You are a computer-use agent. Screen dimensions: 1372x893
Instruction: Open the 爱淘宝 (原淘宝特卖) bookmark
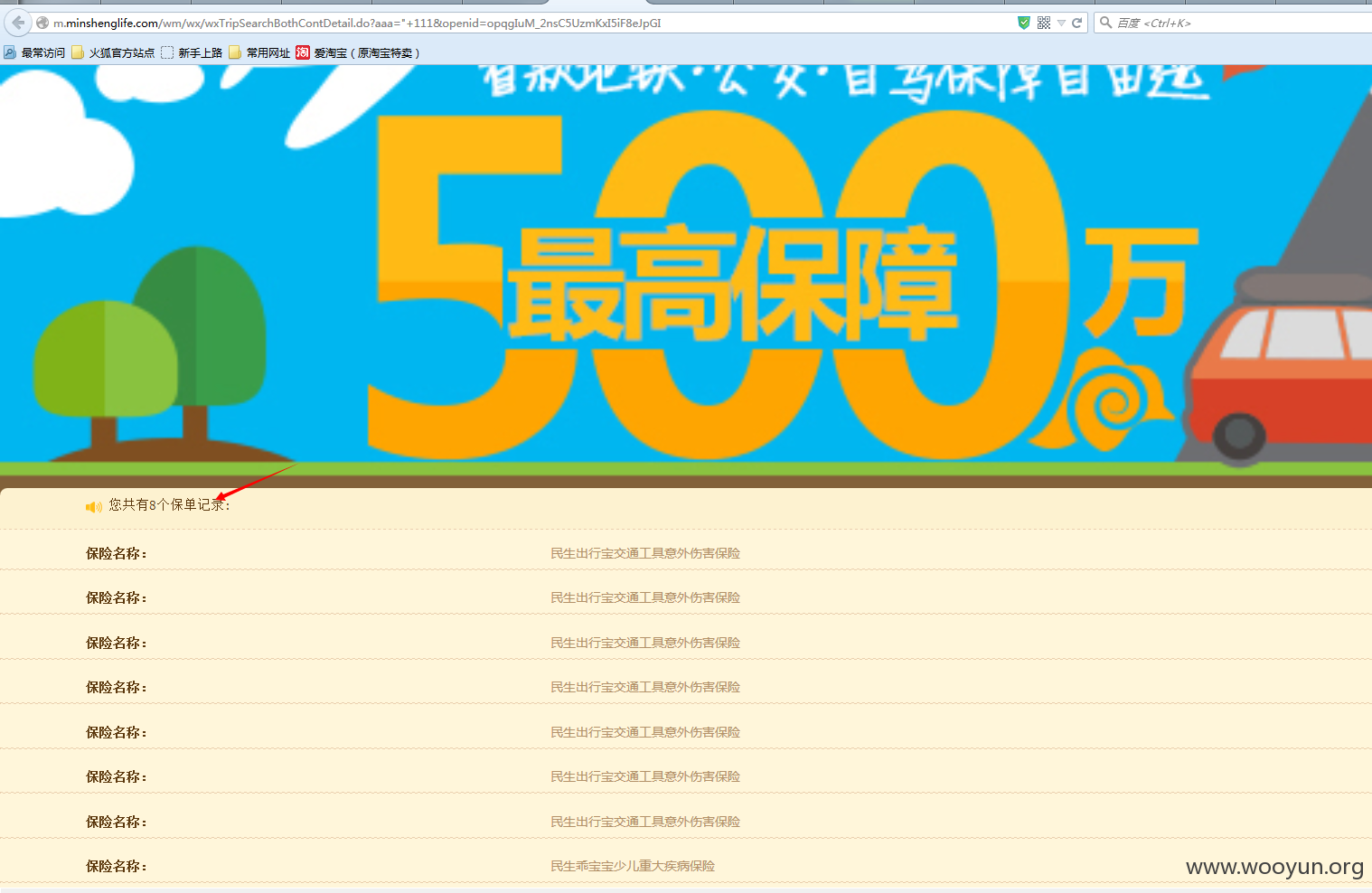358,52
